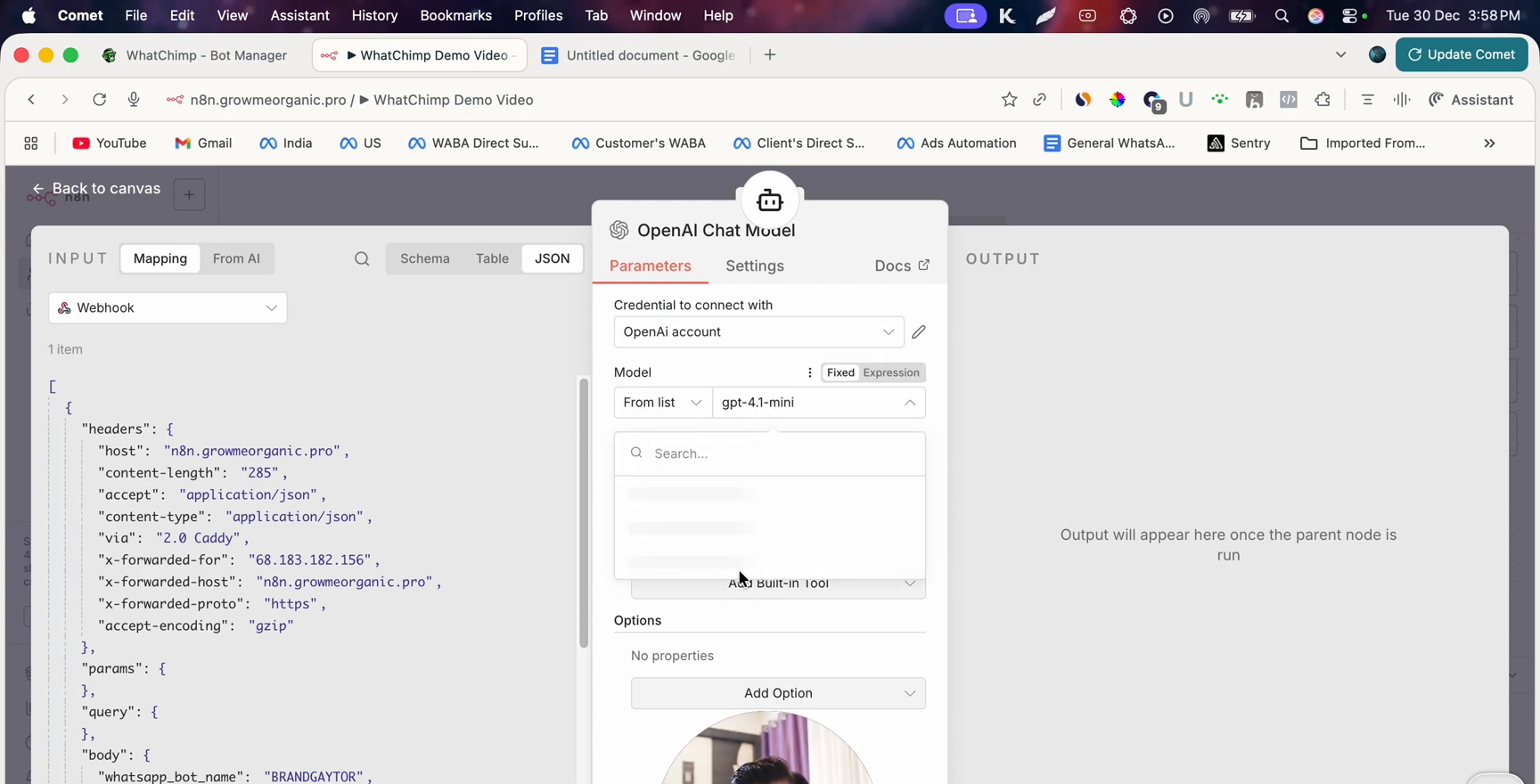The height and width of the screenshot is (784, 1540).
Task: Switch to Untitled document Google tab
Action: tap(640, 55)
